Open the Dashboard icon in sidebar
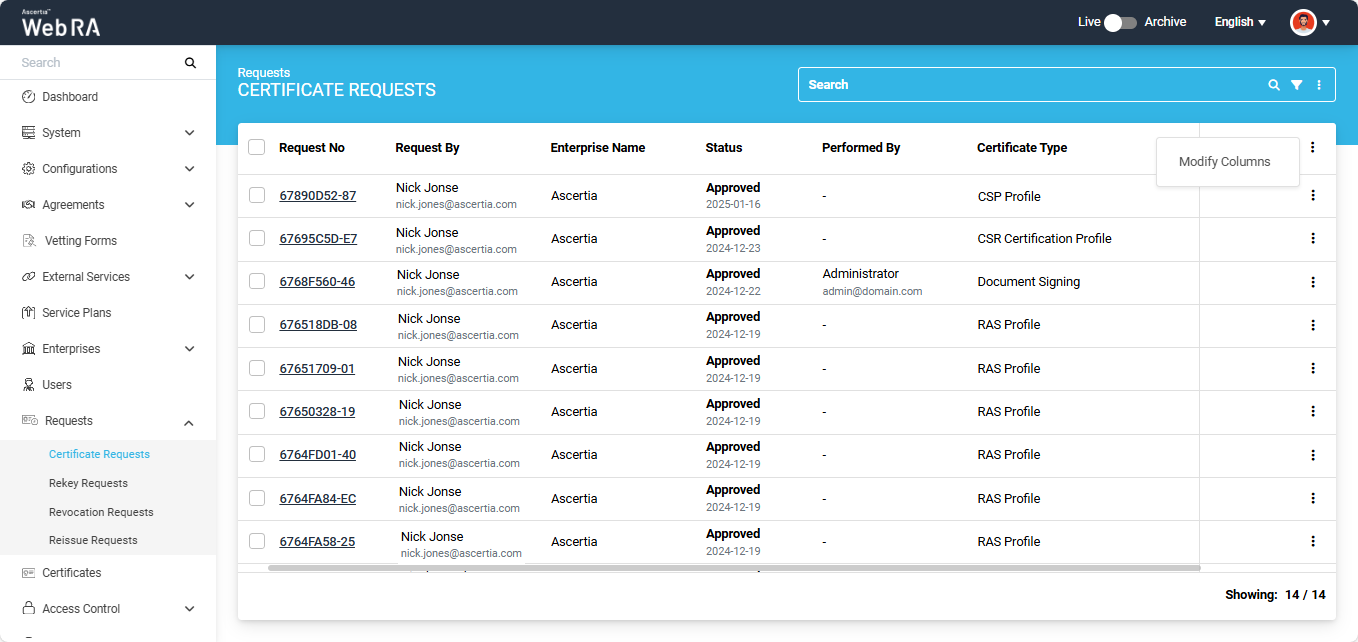Screen dimensions: 1358x642 click(x=28, y=97)
